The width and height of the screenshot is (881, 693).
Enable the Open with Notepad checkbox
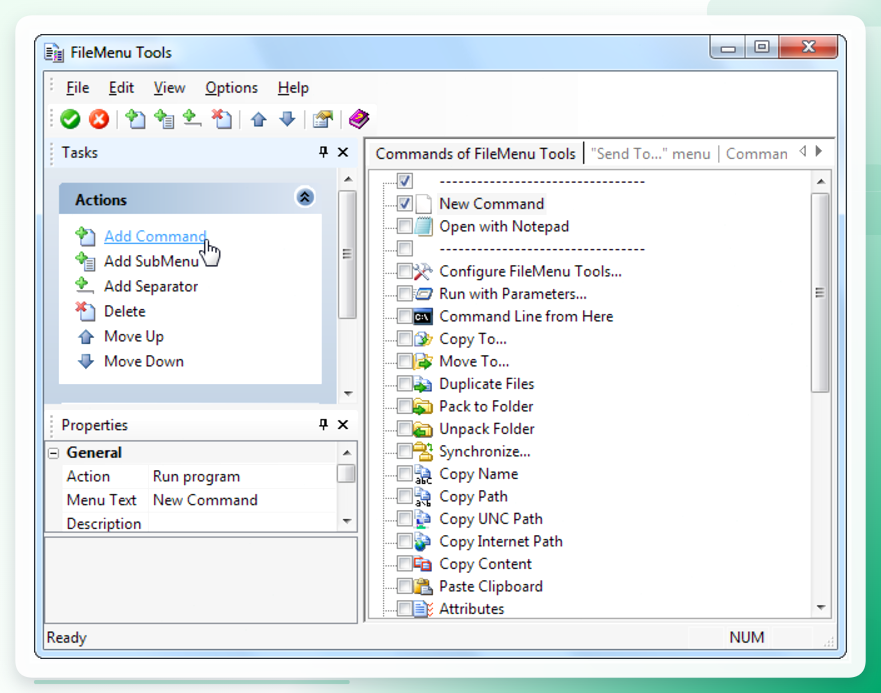(405, 226)
